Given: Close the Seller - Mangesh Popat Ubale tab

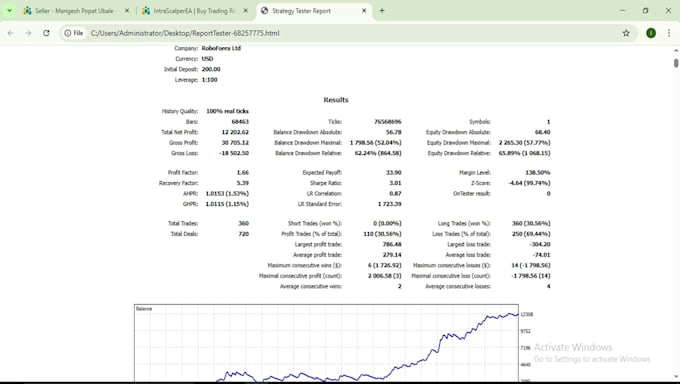Looking at the screenshot, I should (x=127, y=11).
